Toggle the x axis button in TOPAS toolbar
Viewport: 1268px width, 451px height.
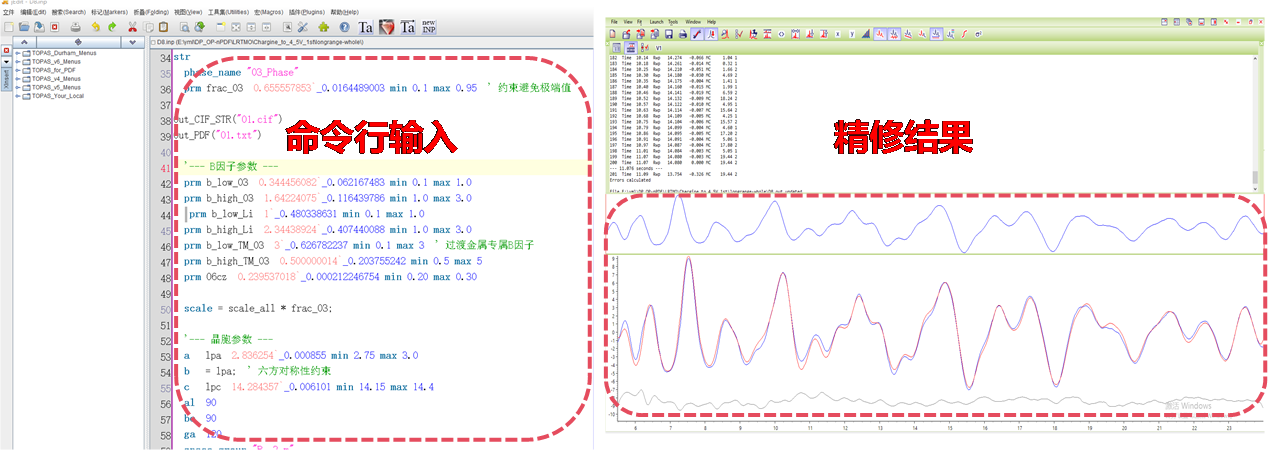[x=837, y=34]
